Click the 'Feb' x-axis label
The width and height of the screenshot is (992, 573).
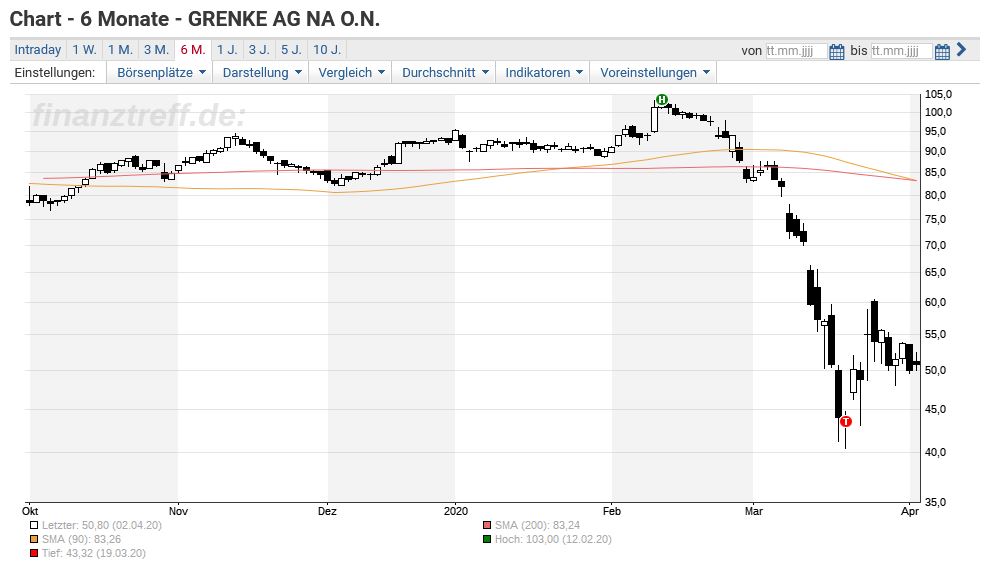(612, 511)
